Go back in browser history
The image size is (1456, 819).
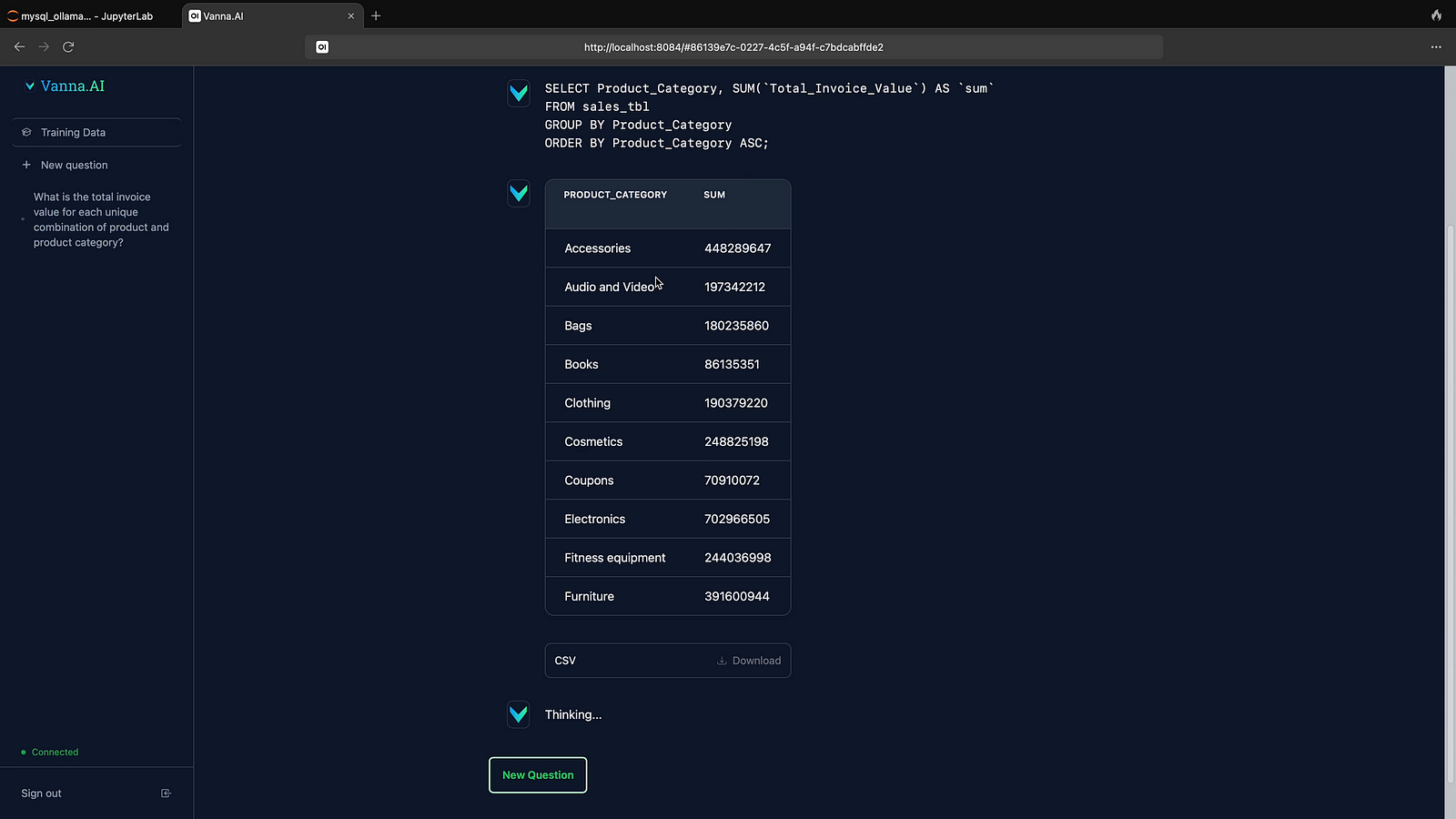[x=19, y=47]
